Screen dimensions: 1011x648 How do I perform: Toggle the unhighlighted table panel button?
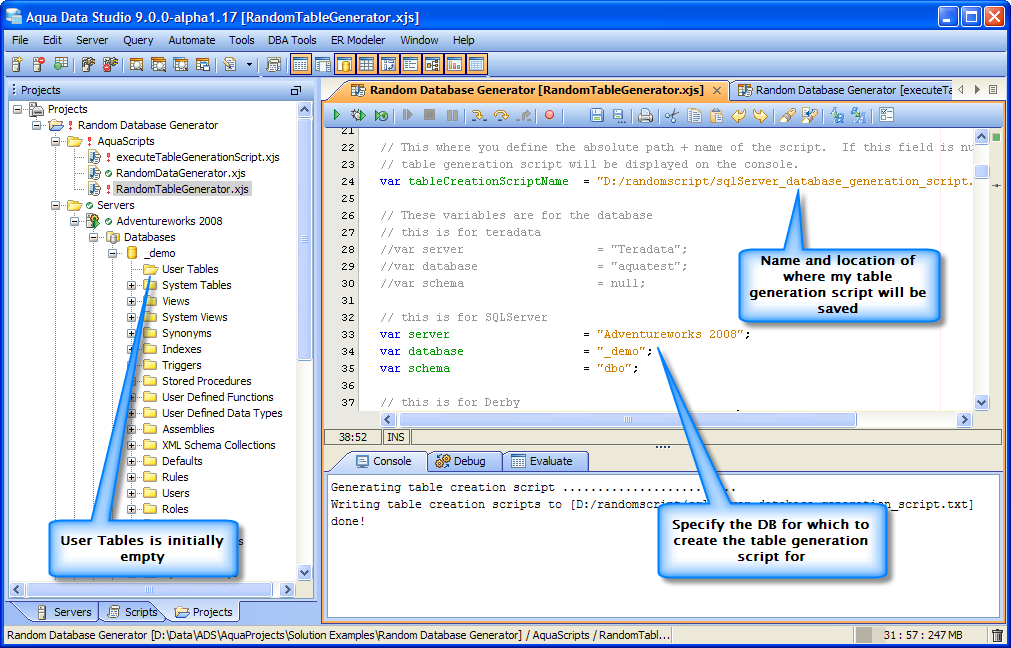pyautogui.click(x=323, y=64)
